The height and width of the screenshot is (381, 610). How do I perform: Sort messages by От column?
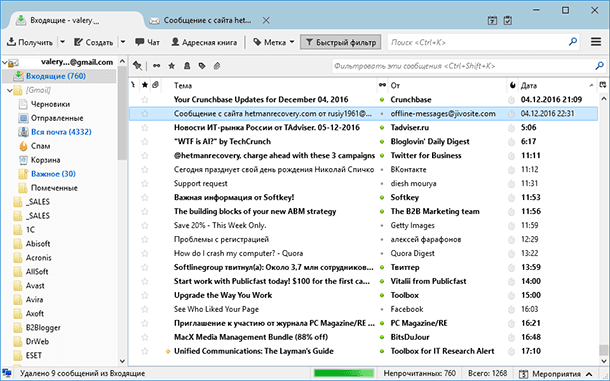(447, 85)
